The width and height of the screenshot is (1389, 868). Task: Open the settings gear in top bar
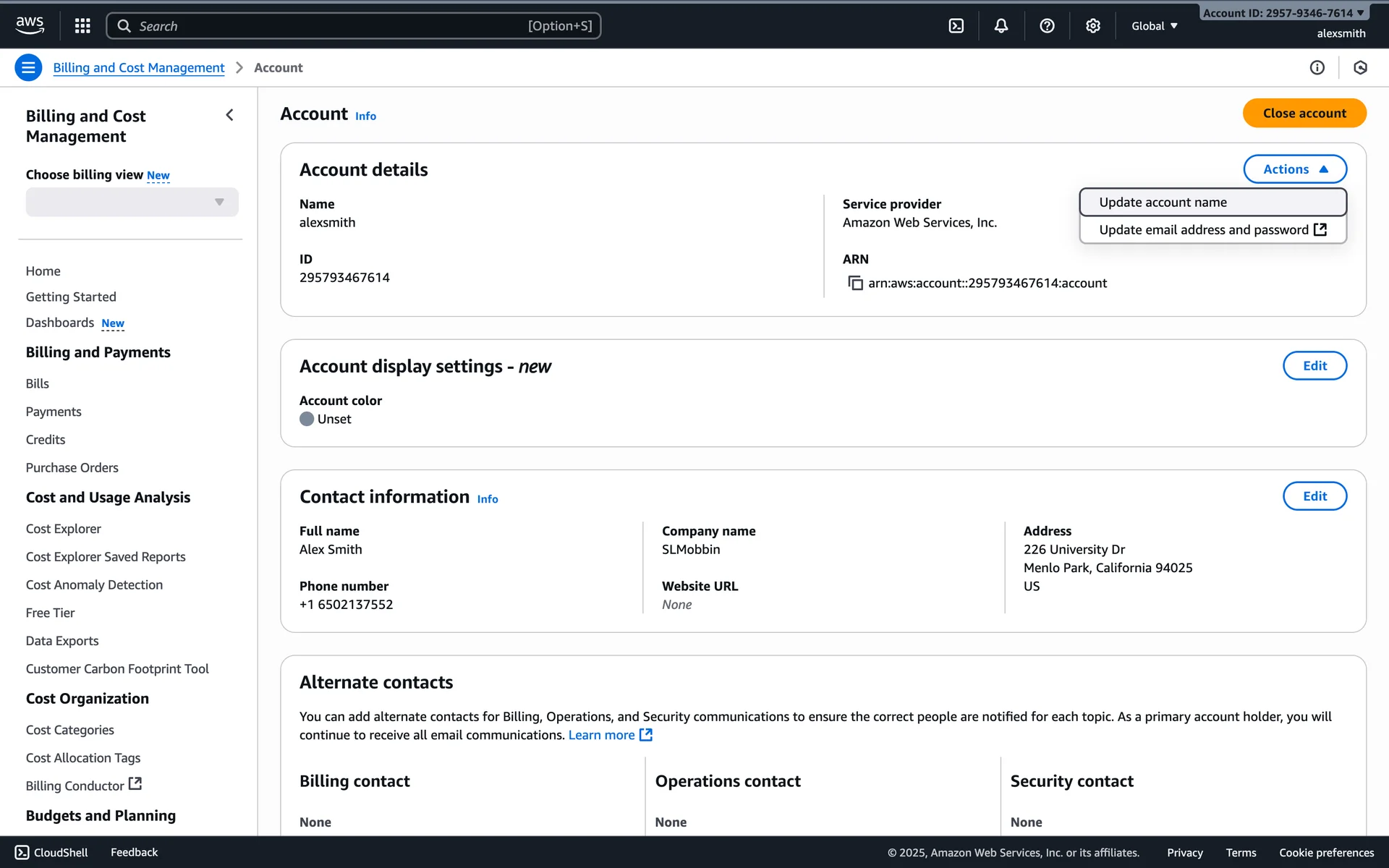point(1092,26)
